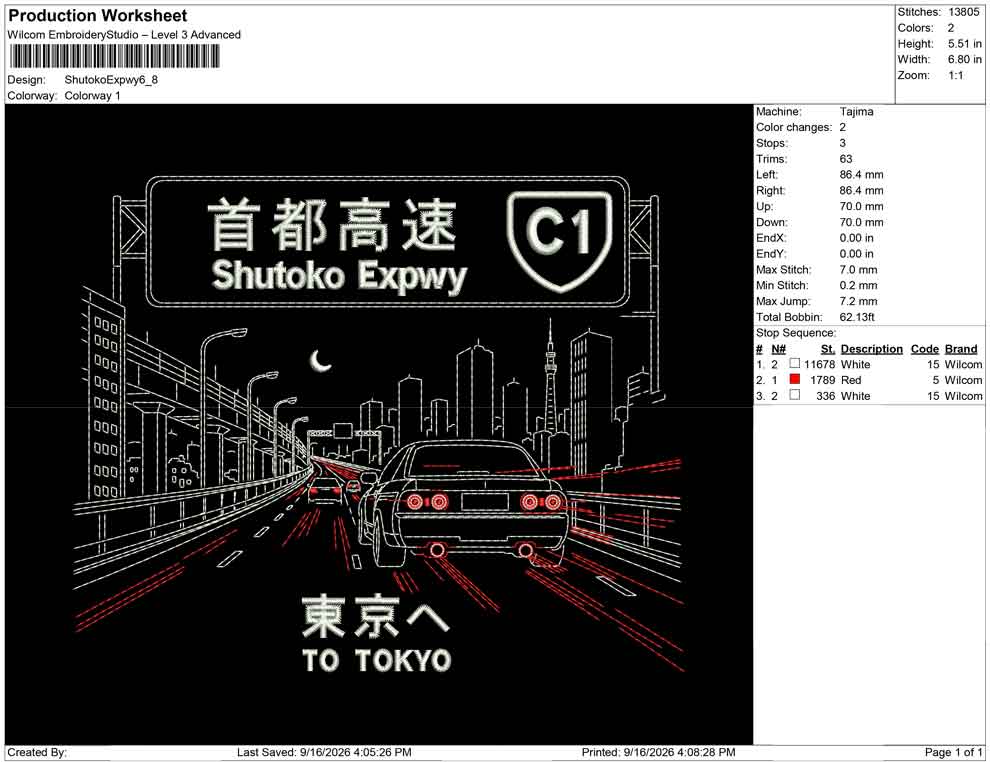
Task: Click the design name 'ShutokoExpwy6_8'
Action: tap(111, 80)
